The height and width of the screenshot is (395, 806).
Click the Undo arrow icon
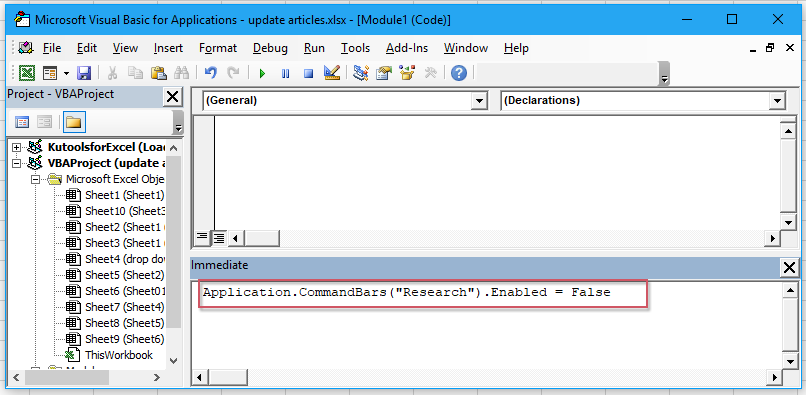(x=210, y=73)
